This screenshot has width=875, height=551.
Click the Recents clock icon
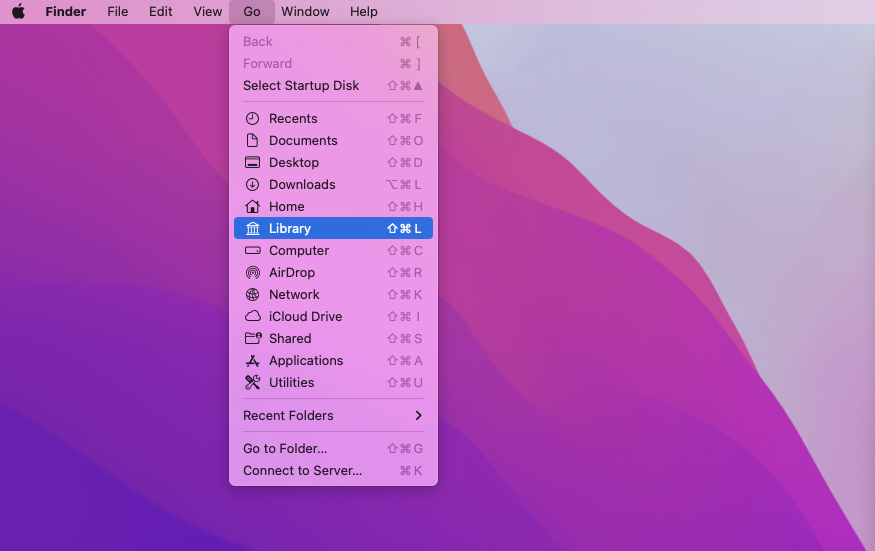coord(252,118)
